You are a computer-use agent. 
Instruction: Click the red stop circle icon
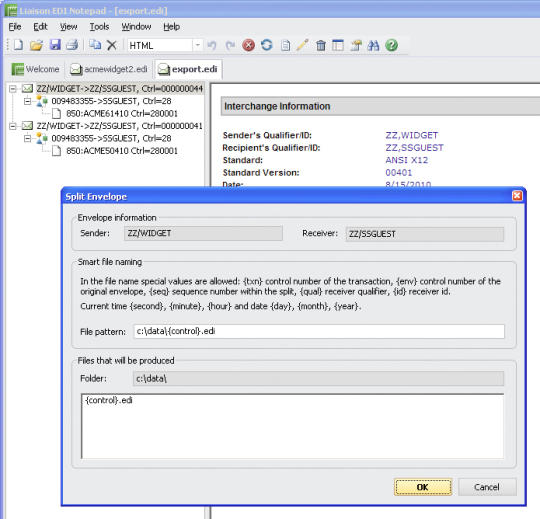pos(248,45)
